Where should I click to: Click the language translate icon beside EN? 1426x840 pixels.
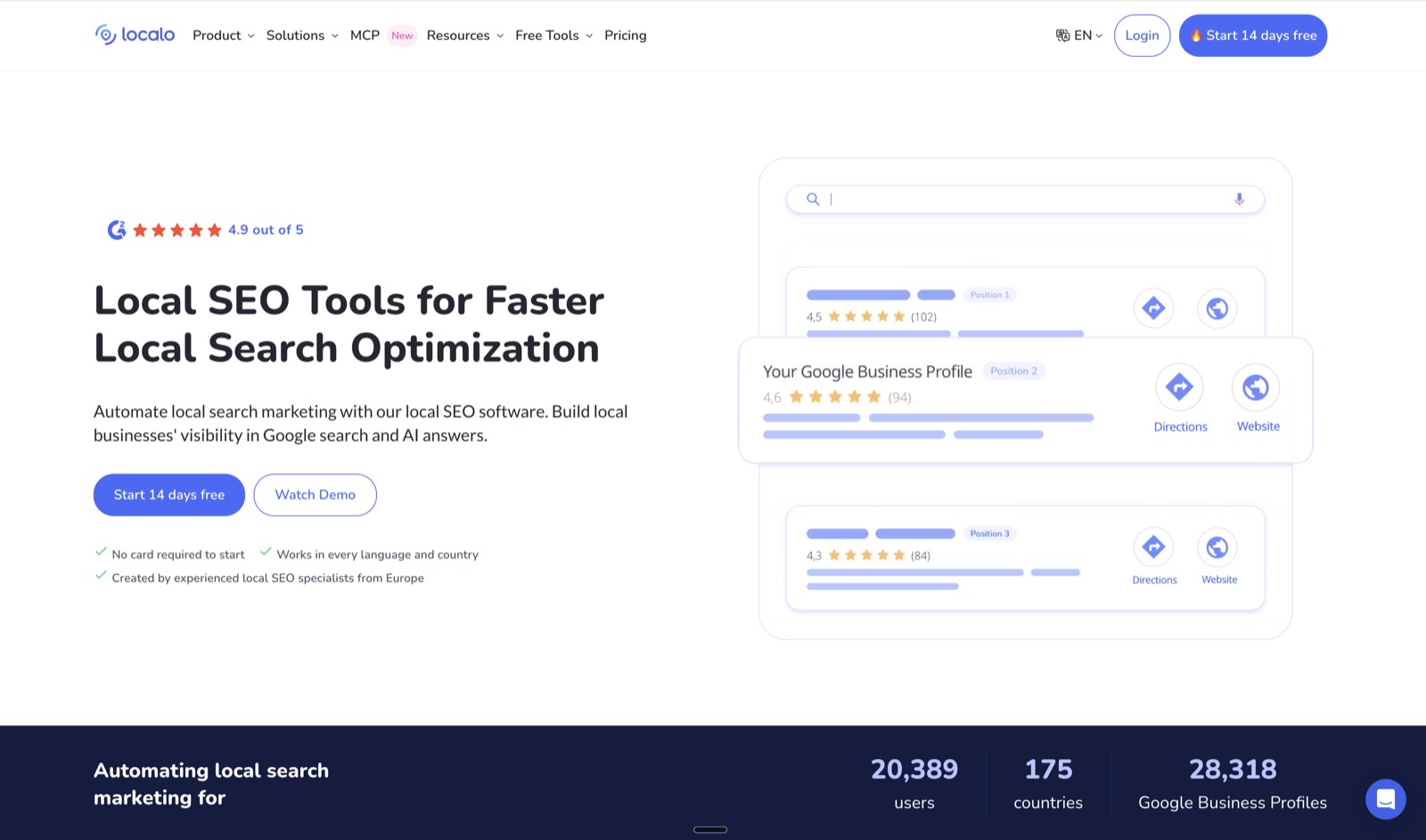pyautogui.click(x=1062, y=36)
